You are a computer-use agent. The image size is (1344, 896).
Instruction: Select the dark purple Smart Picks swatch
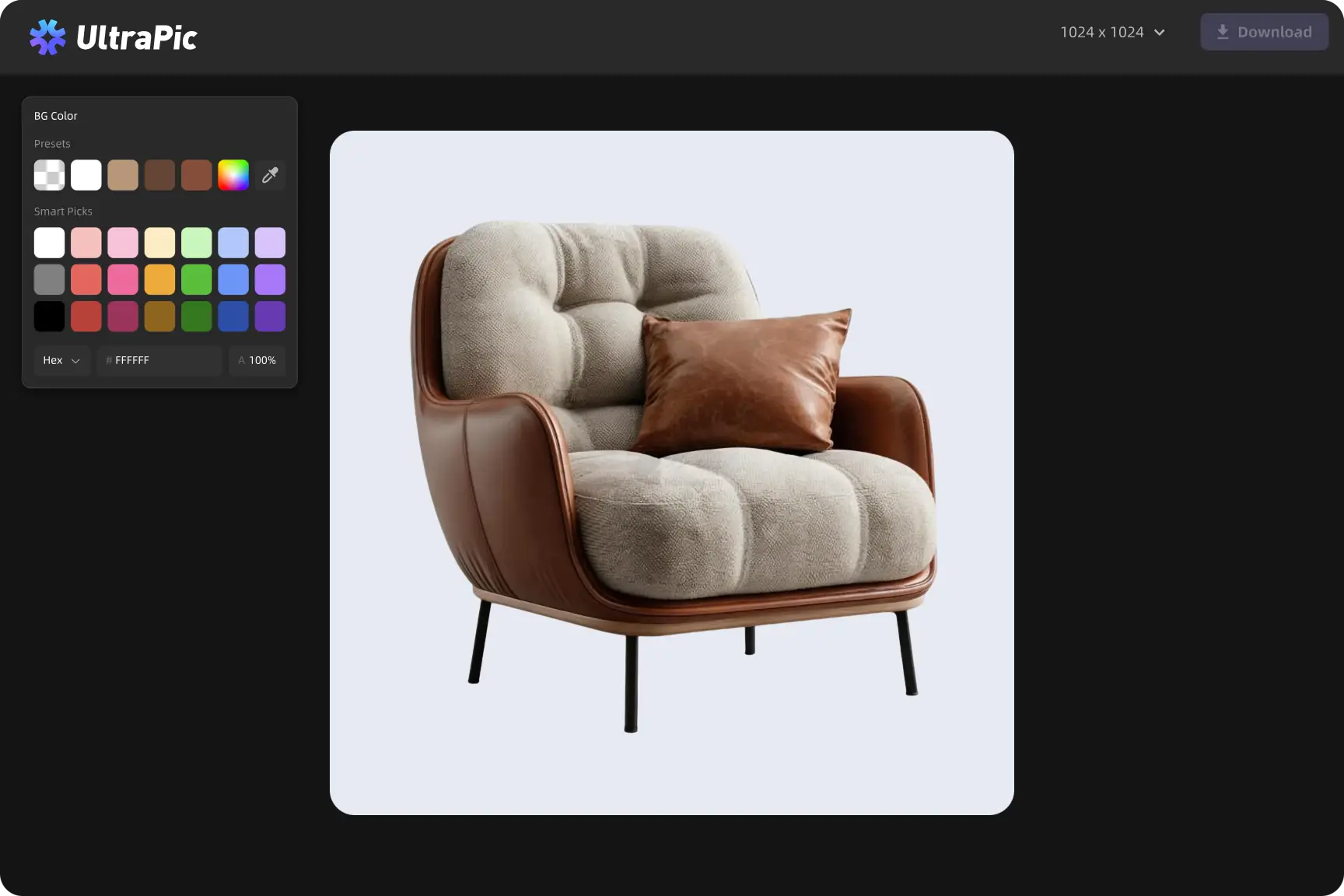(x=270, y=317)
